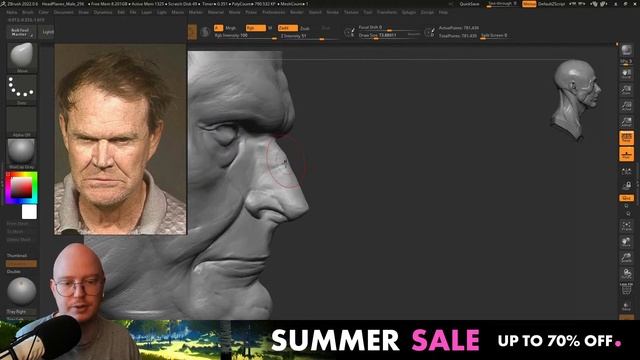
Task: Select the Zoom canvas icon
Action: click(626, 90)
